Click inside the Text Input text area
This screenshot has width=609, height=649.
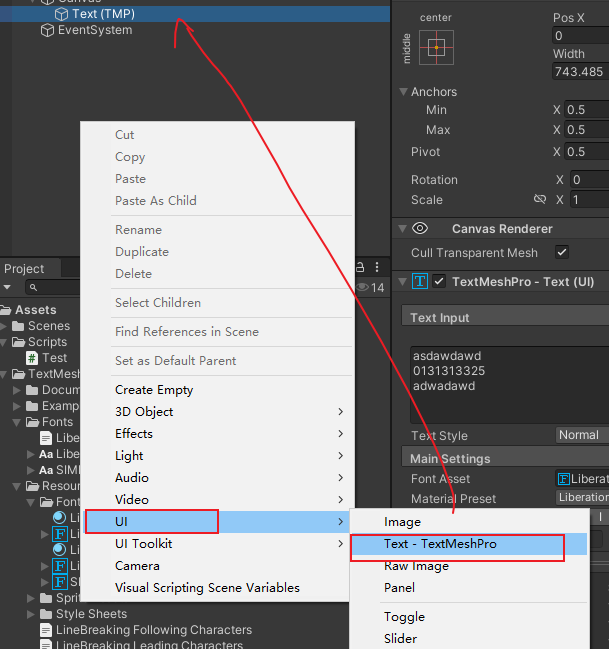coord(510,385)
